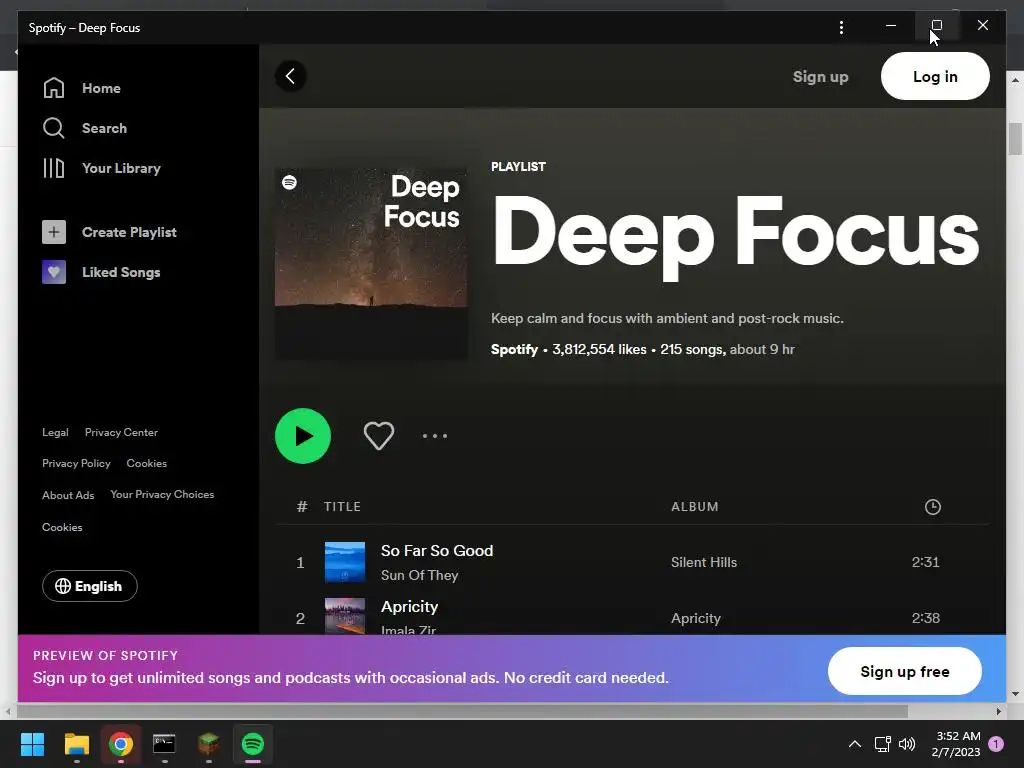1024x768 pixels.
Task: Open artist Sun Of They
Action: click(419, 575)
